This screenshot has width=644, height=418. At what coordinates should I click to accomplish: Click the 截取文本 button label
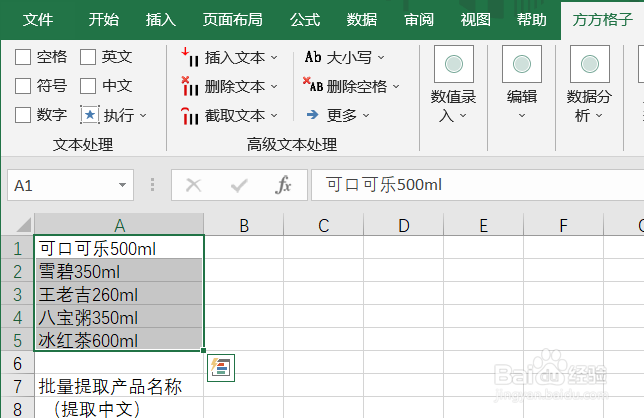[x=235, y=116]
